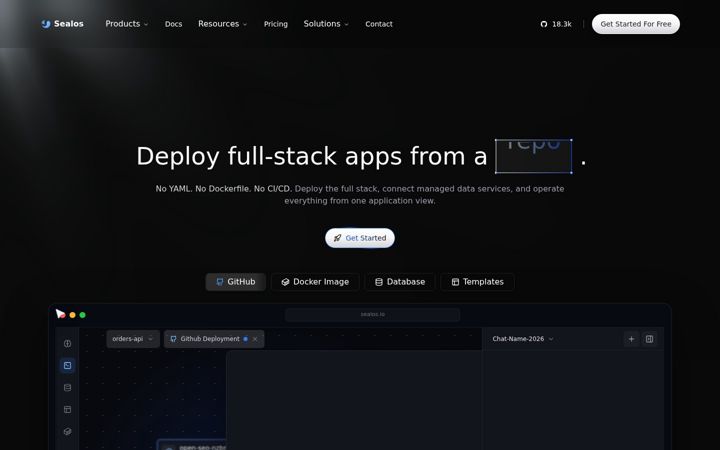Image resolution: width=720 pixels, height=450 pixels.
Task: Go to the Docs page
Action: (x=174, y=24)
